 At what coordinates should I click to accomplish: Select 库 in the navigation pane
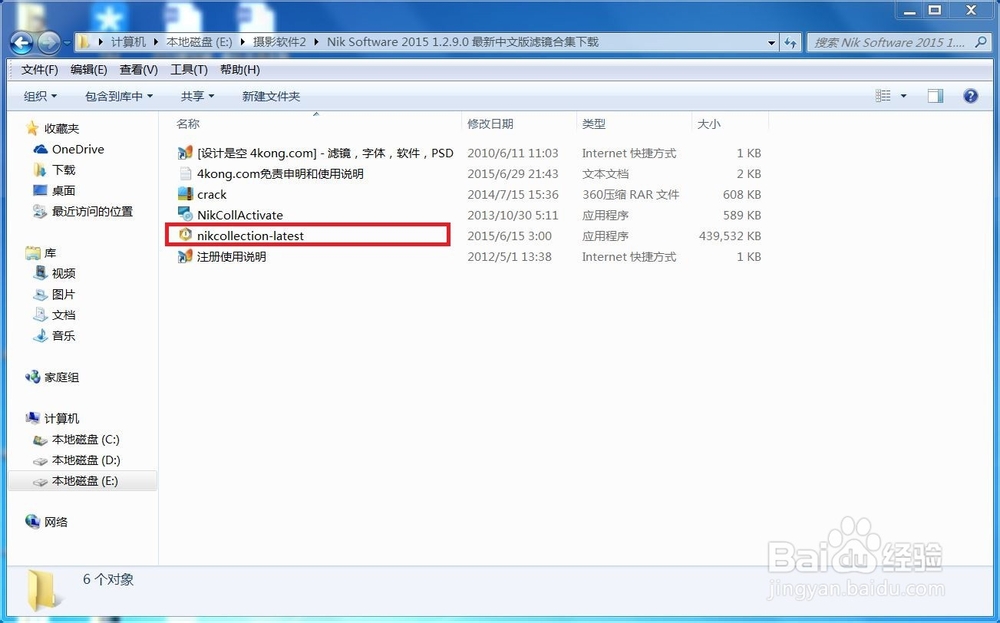50,253
